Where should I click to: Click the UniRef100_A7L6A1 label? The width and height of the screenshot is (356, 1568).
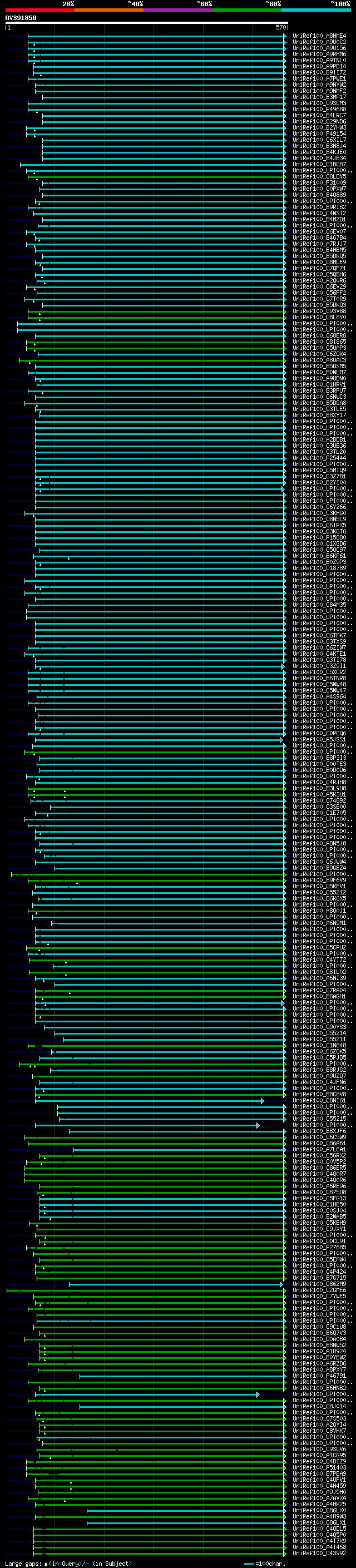(x=319, y=1150)
